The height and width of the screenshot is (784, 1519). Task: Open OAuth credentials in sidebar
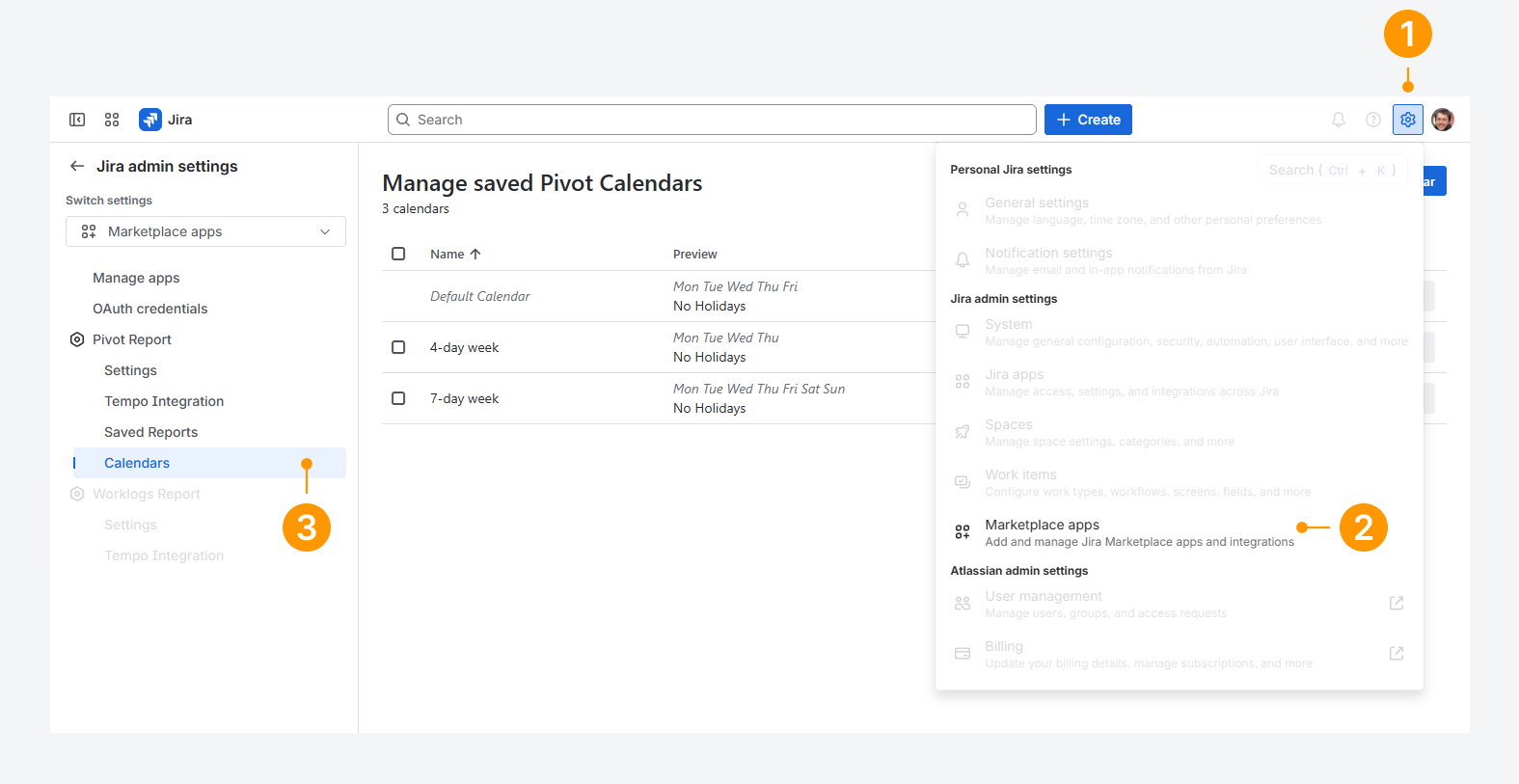149,309
